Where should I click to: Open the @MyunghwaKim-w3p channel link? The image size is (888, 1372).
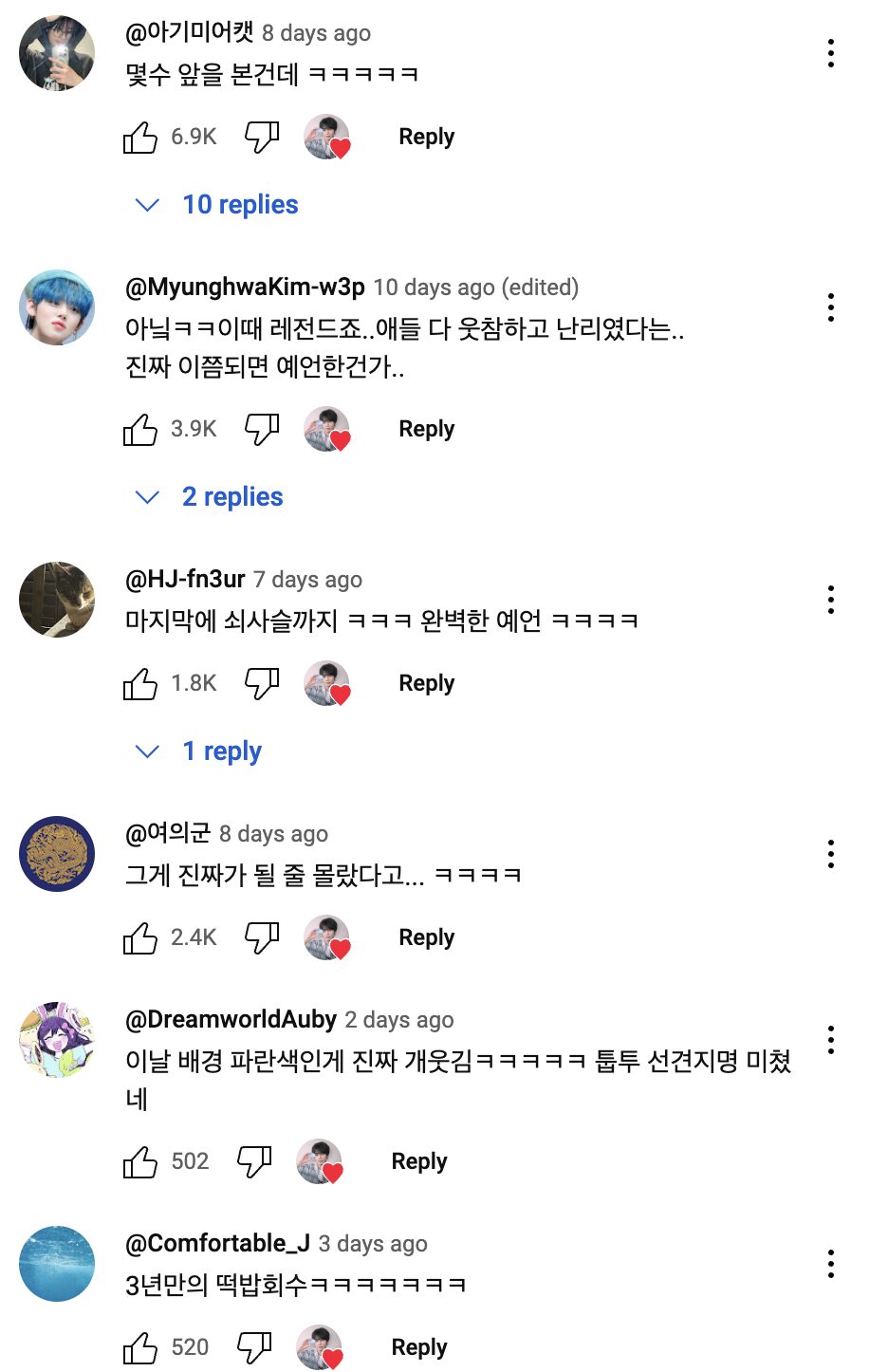245,287
